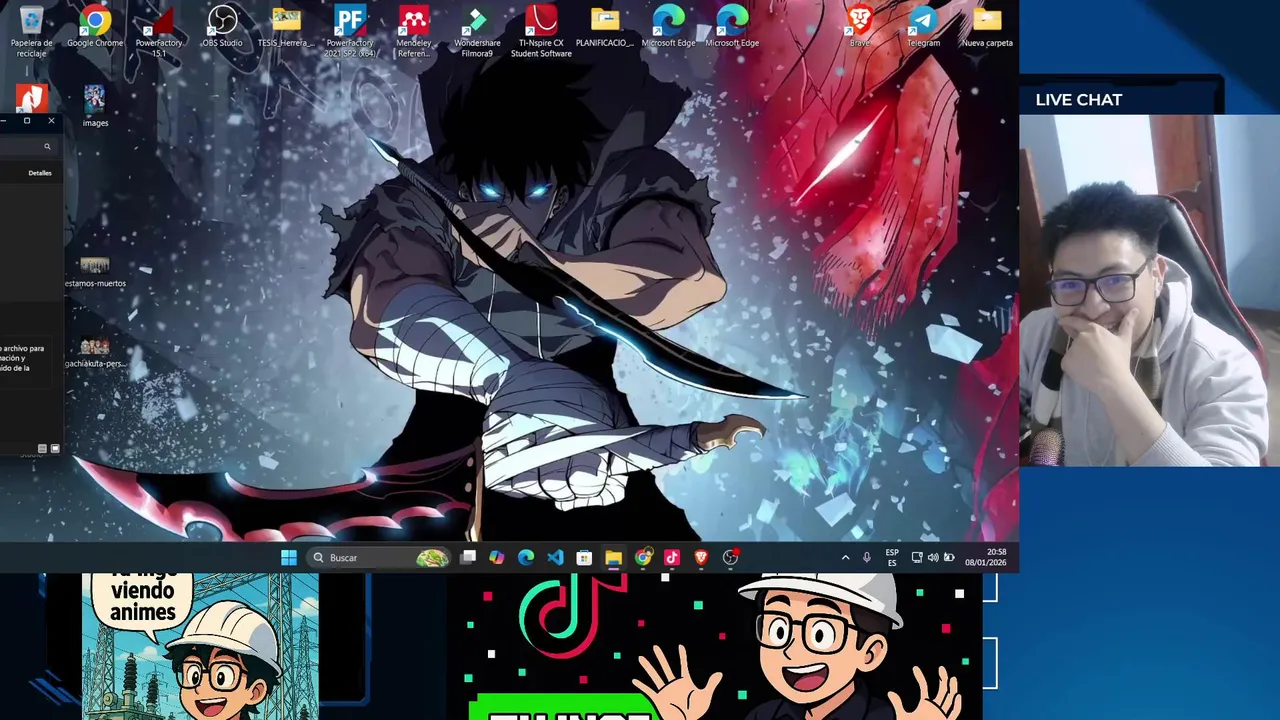This screenshot has width=1280, height=720.
Task: Launch Google Chrome from desktop shortcut
Action: coord(95,27)
